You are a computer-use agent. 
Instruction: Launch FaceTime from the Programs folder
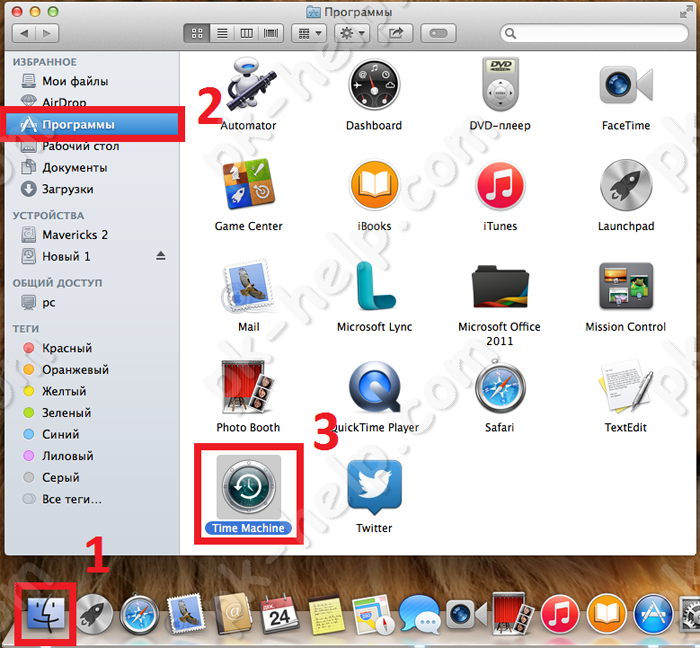pyautogui.click(x=626, y=85)
